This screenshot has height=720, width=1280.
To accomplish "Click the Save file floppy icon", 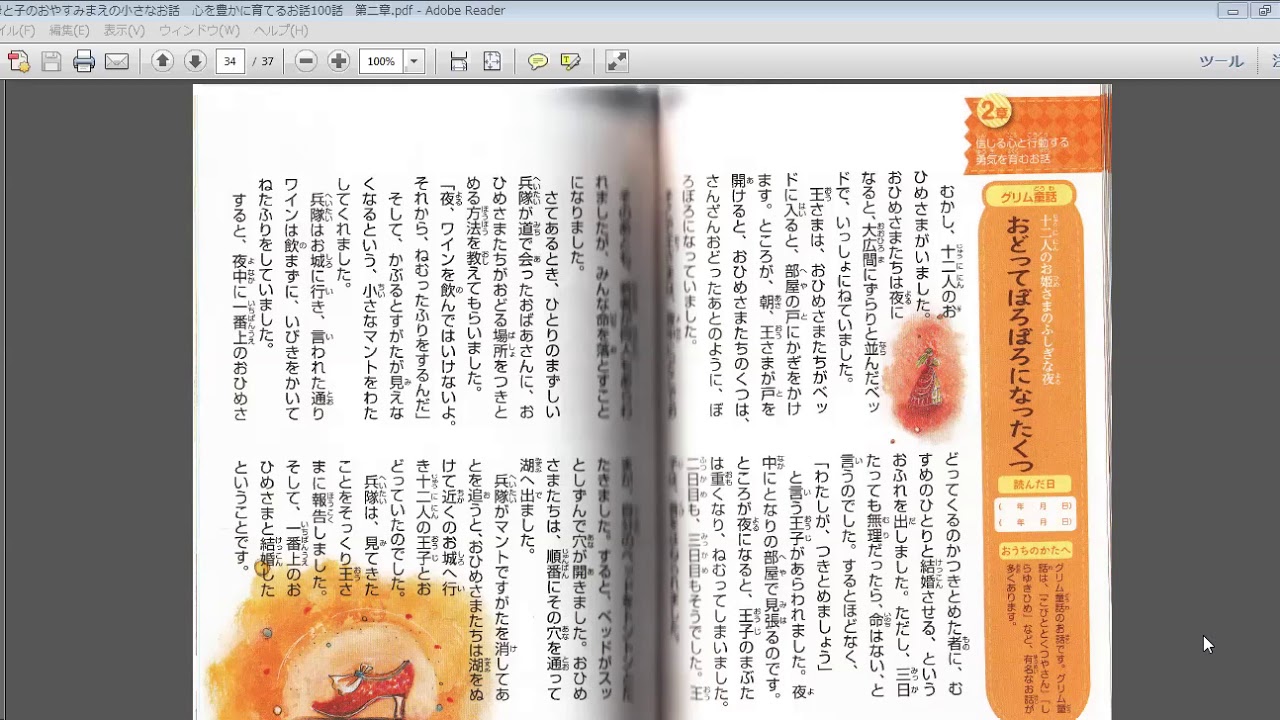I will (51, 62).
